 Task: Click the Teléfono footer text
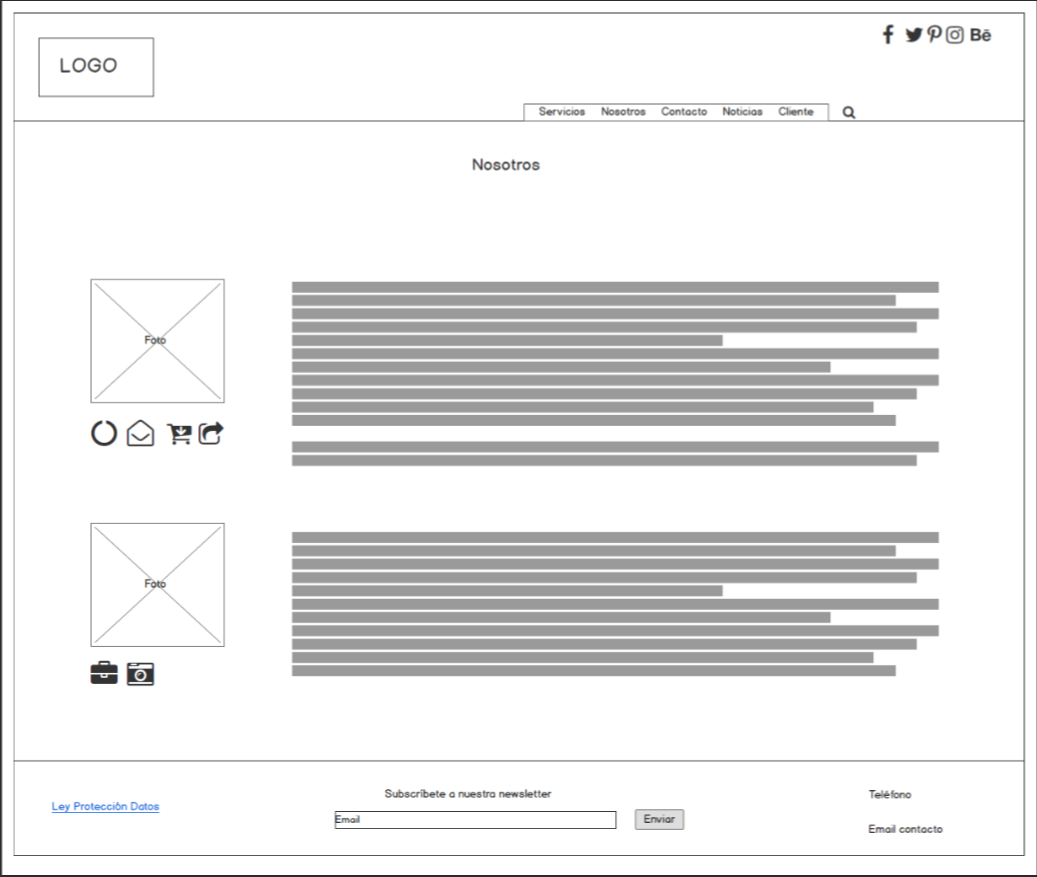[890, 794]
